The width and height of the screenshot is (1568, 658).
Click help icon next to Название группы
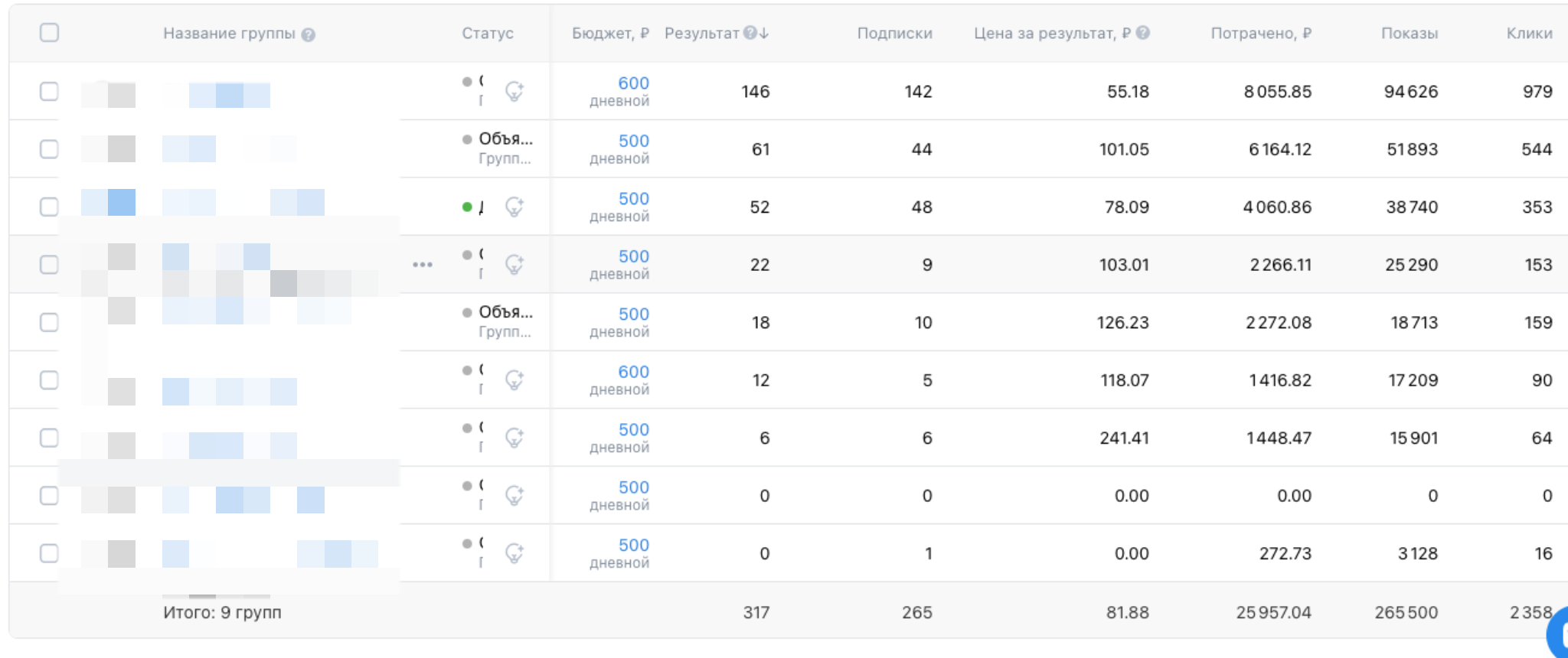click(x=309, y=34)
